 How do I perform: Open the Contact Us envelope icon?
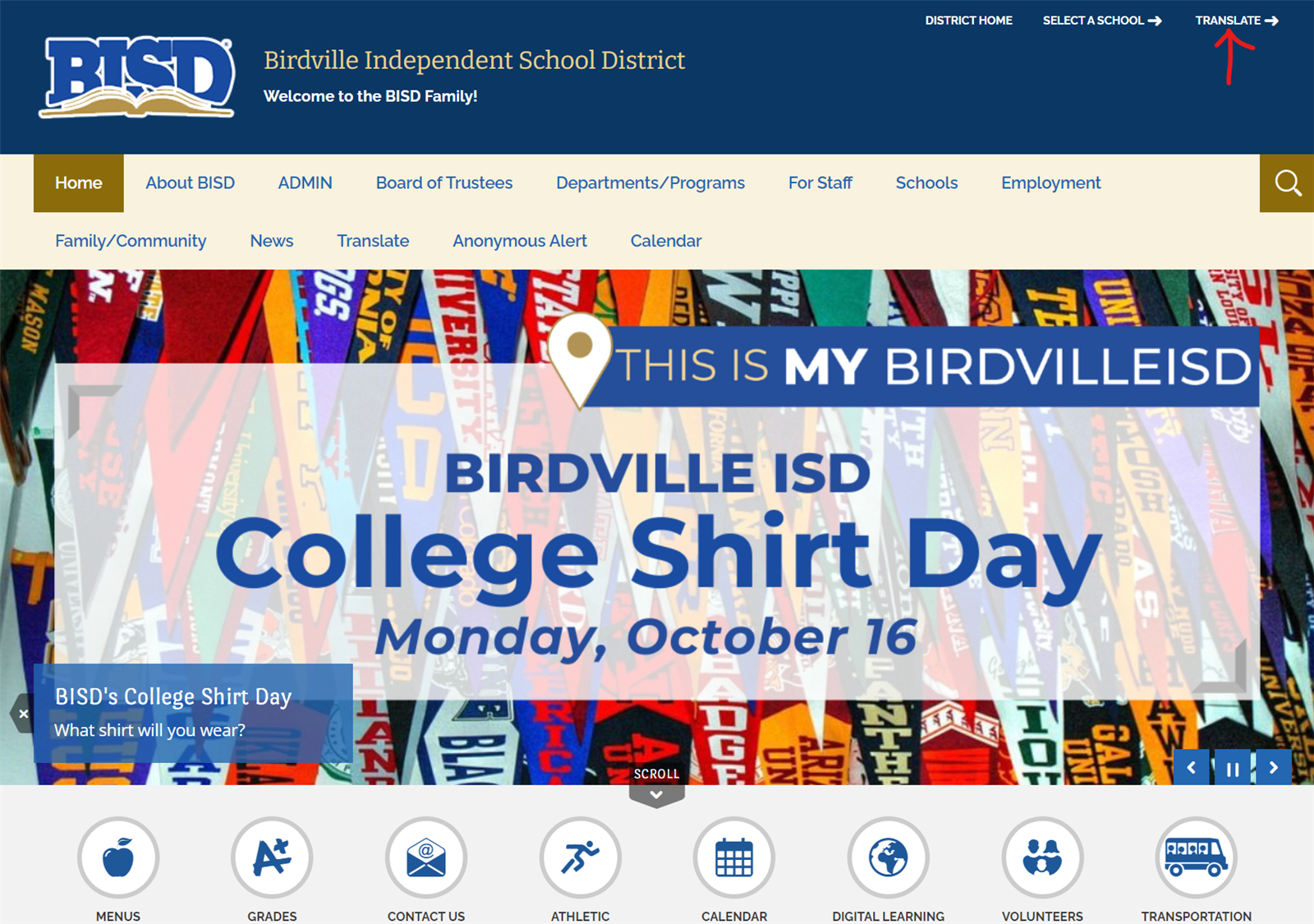point(426,857)
